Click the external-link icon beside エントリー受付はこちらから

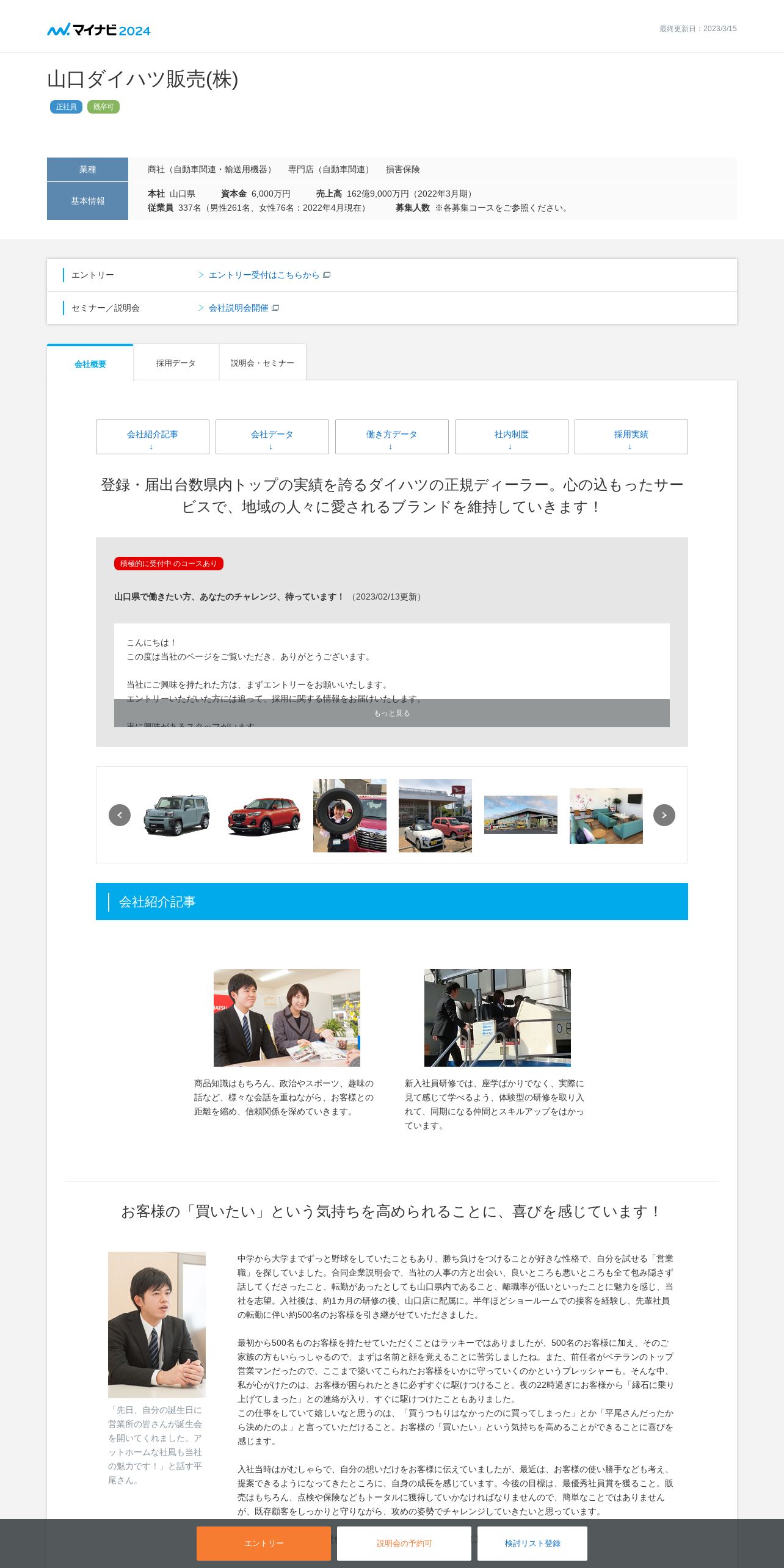coord(327,275)
